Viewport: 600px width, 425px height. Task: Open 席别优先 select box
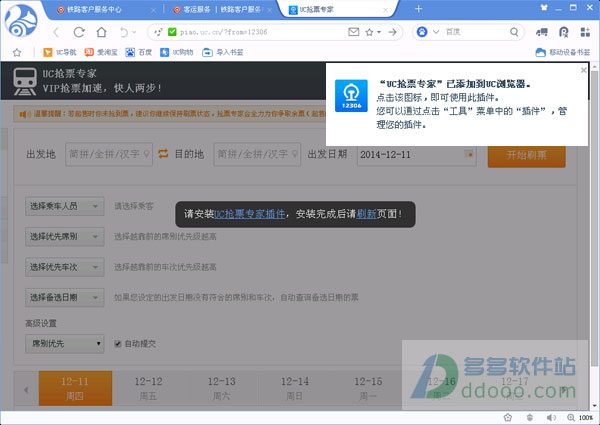[64, 344]
